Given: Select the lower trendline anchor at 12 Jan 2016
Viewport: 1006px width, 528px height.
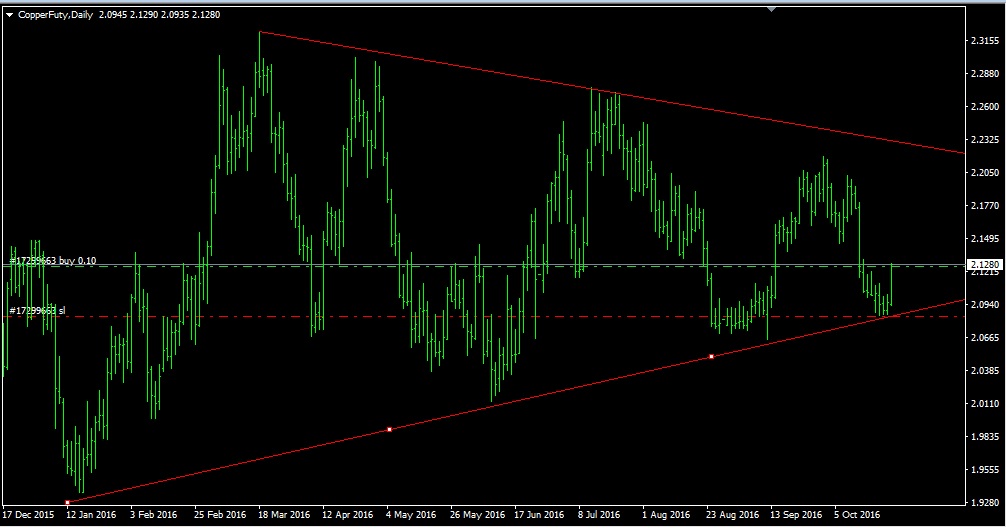Looking at the screenshot, I should point(67,502).
